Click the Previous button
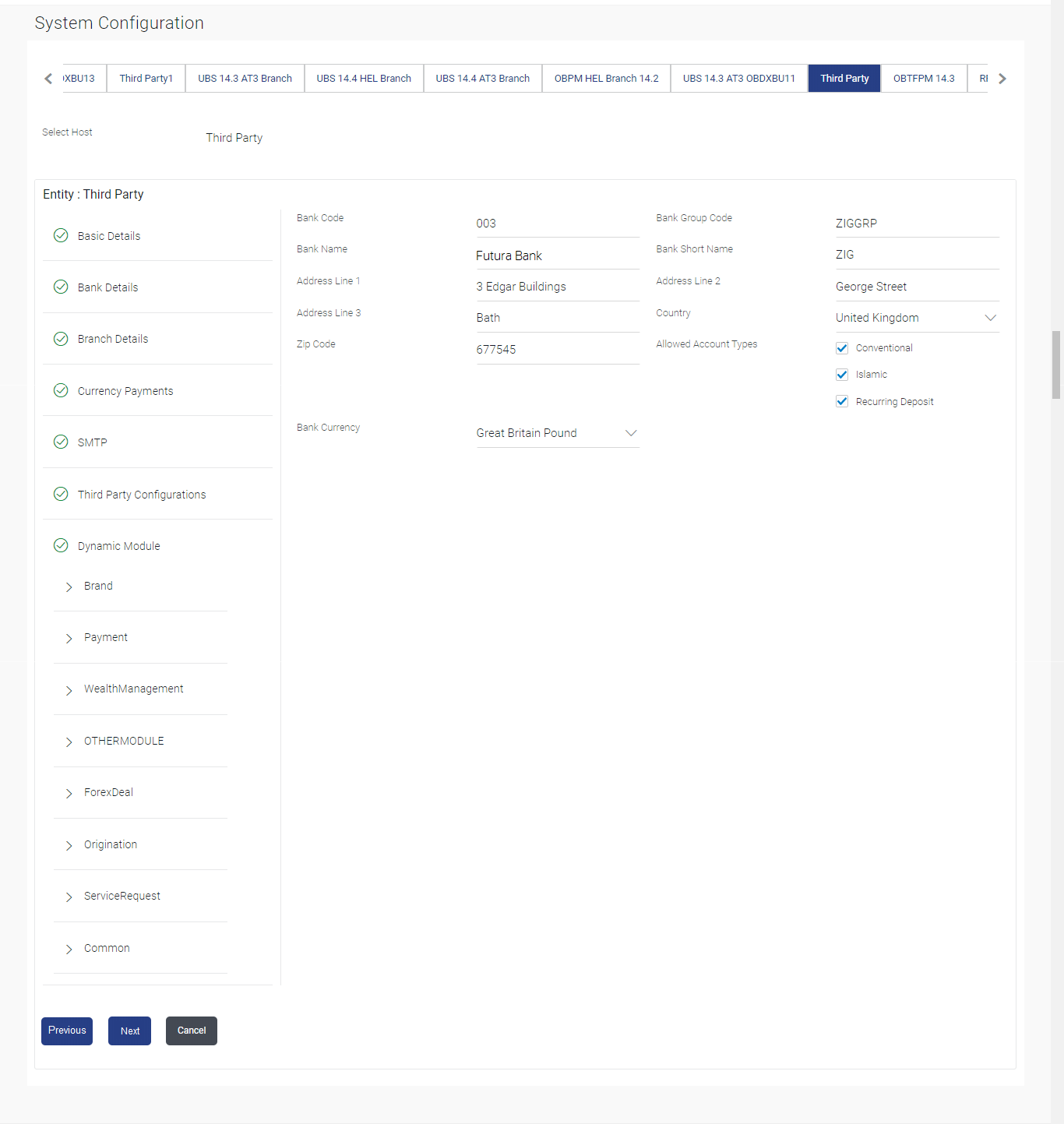 (67, 1031)
